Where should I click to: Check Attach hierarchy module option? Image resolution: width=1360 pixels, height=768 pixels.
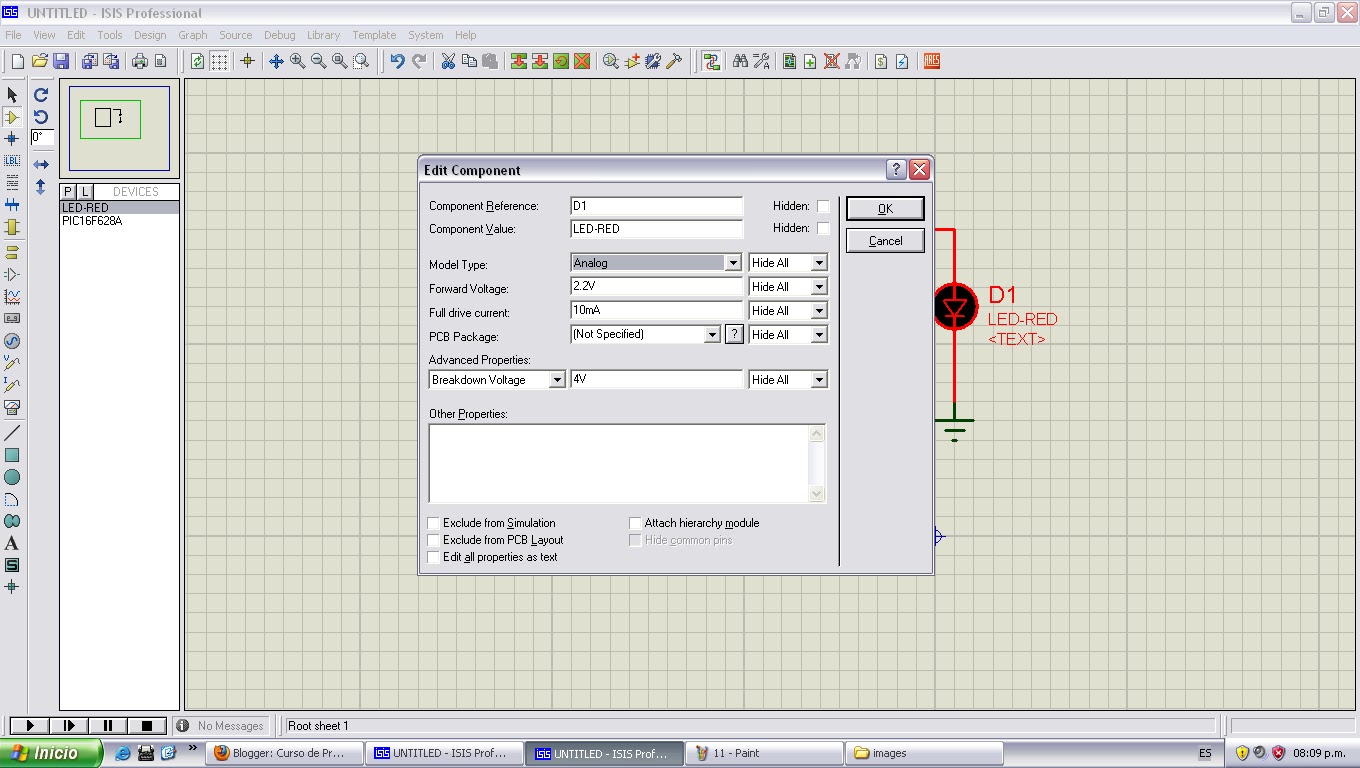(635, 523)
